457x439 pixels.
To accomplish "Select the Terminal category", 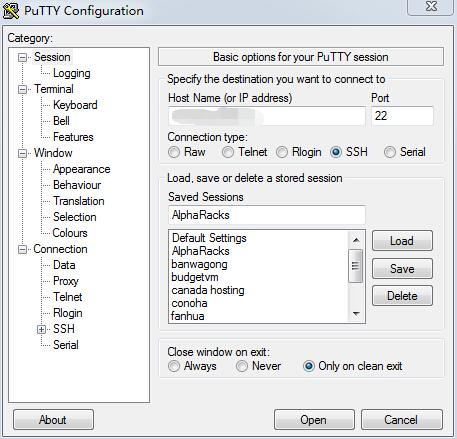I will point(54,89).
